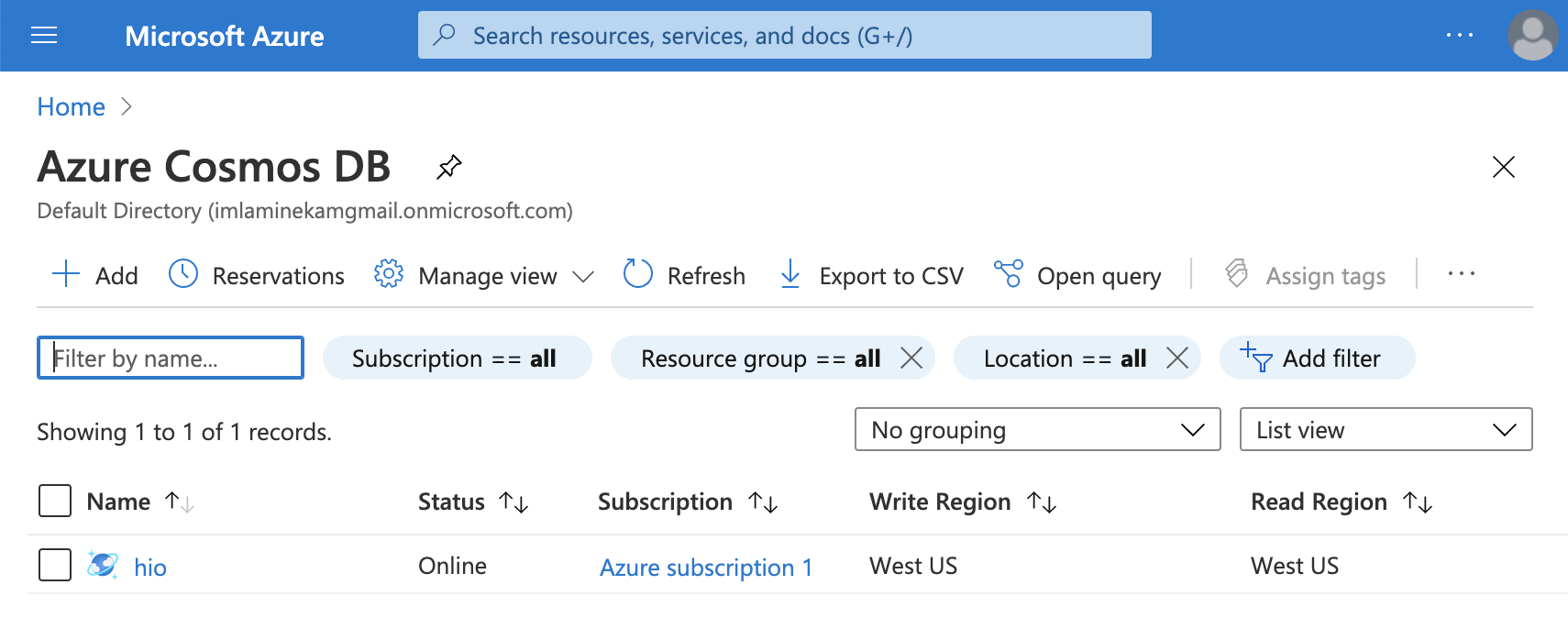Click Refresh in the toolbar
The width and height of the screenshot is (1568, 618).
click(684, 275)
